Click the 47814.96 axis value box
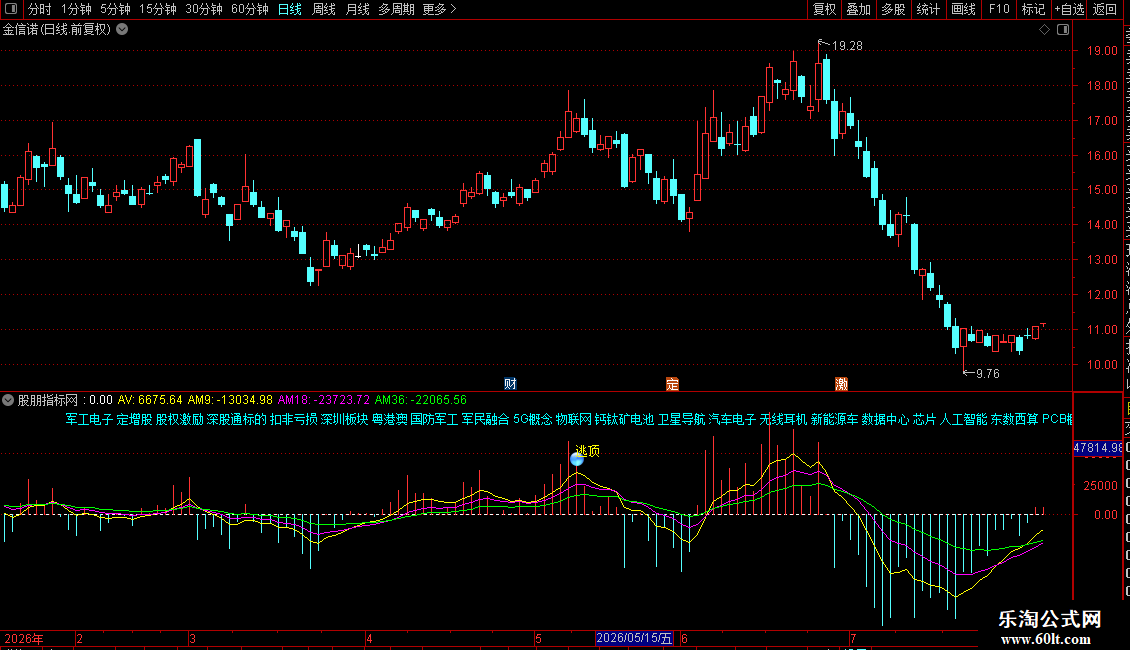Screen dimensions: 1130x650 1098,448
